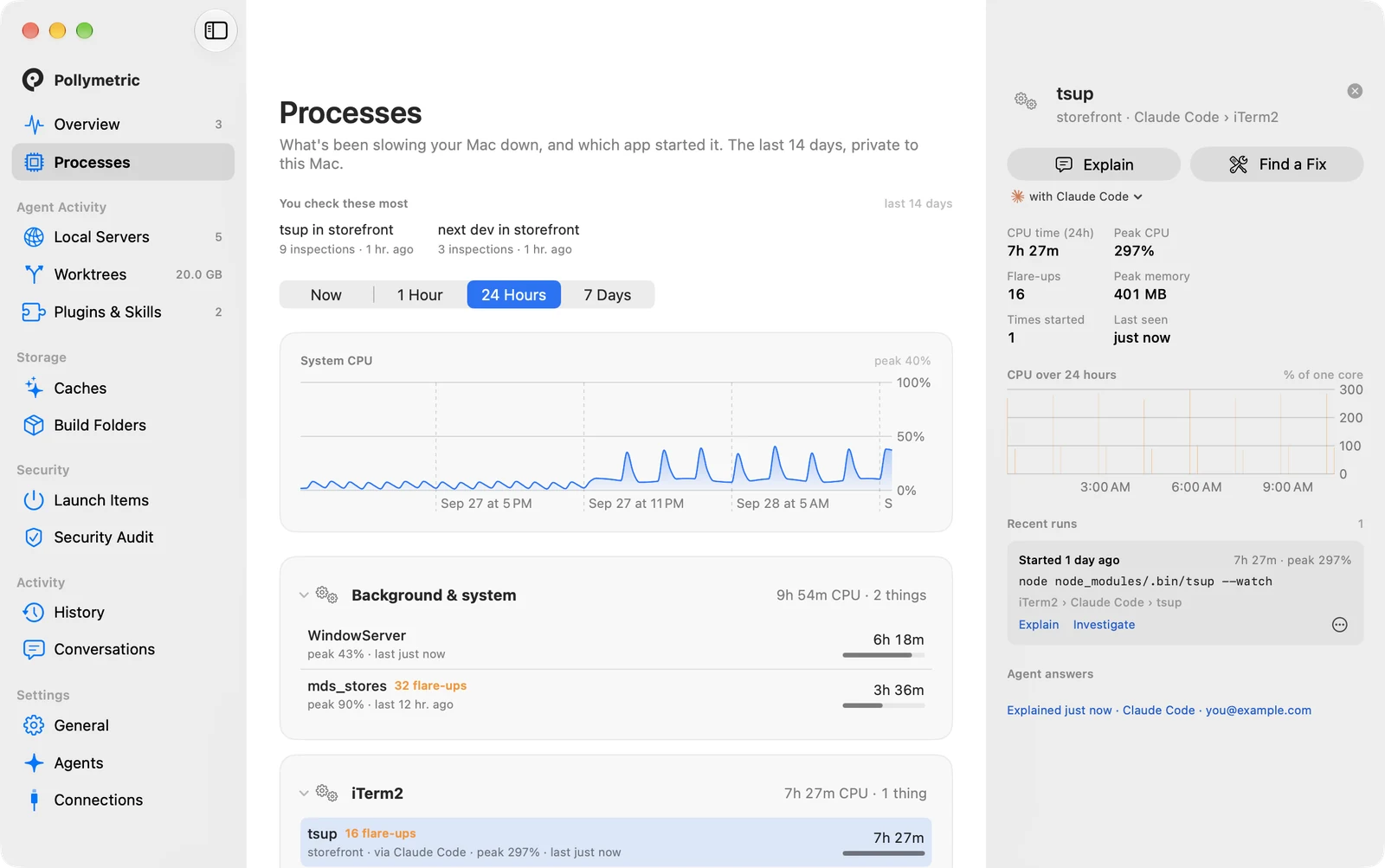Image resolution: width=1385 pixels, height=868 pixels.
Task: Select the mds_stores process row
Action: click(616, 694)
